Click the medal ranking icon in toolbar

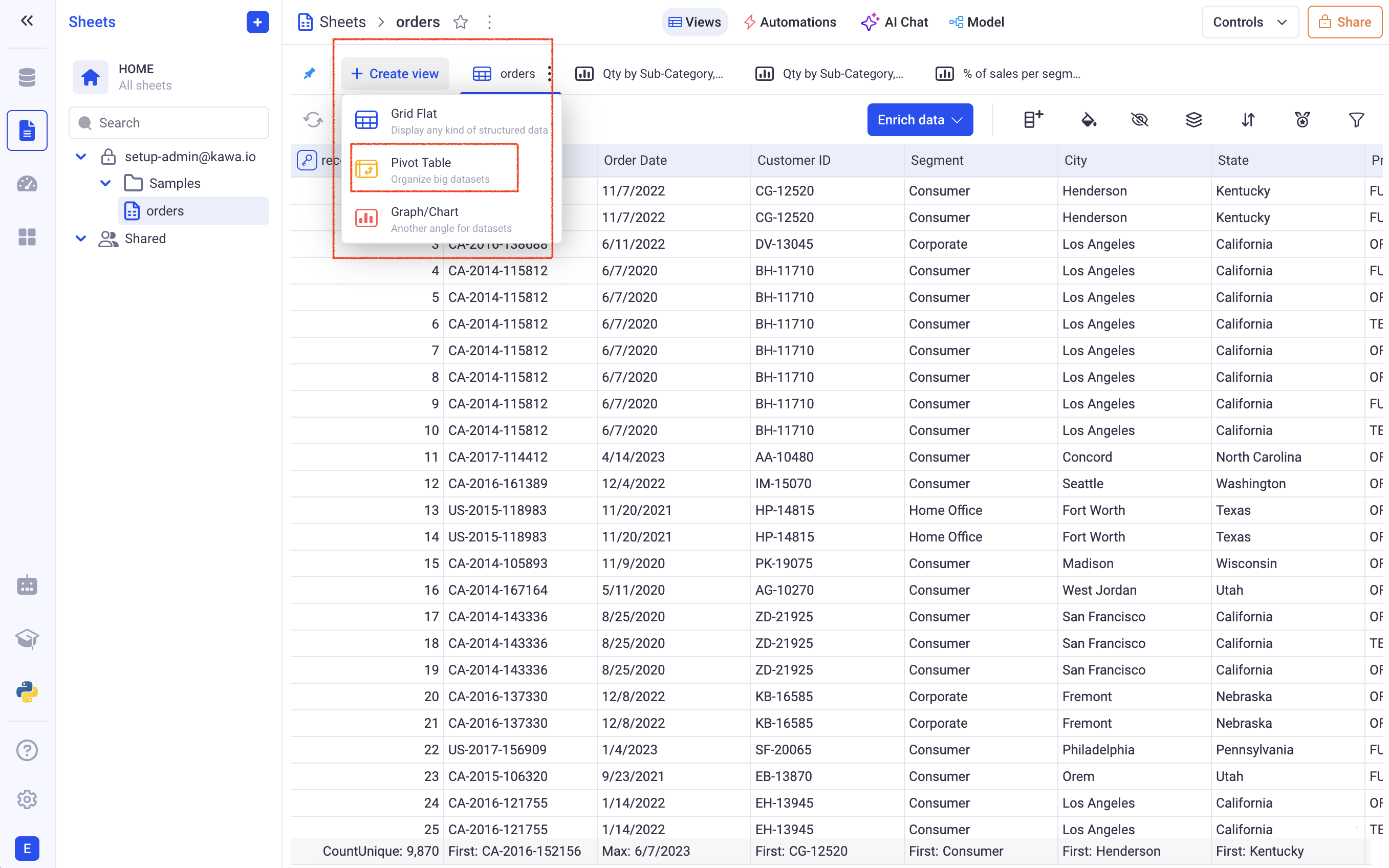pos(1302,120)
